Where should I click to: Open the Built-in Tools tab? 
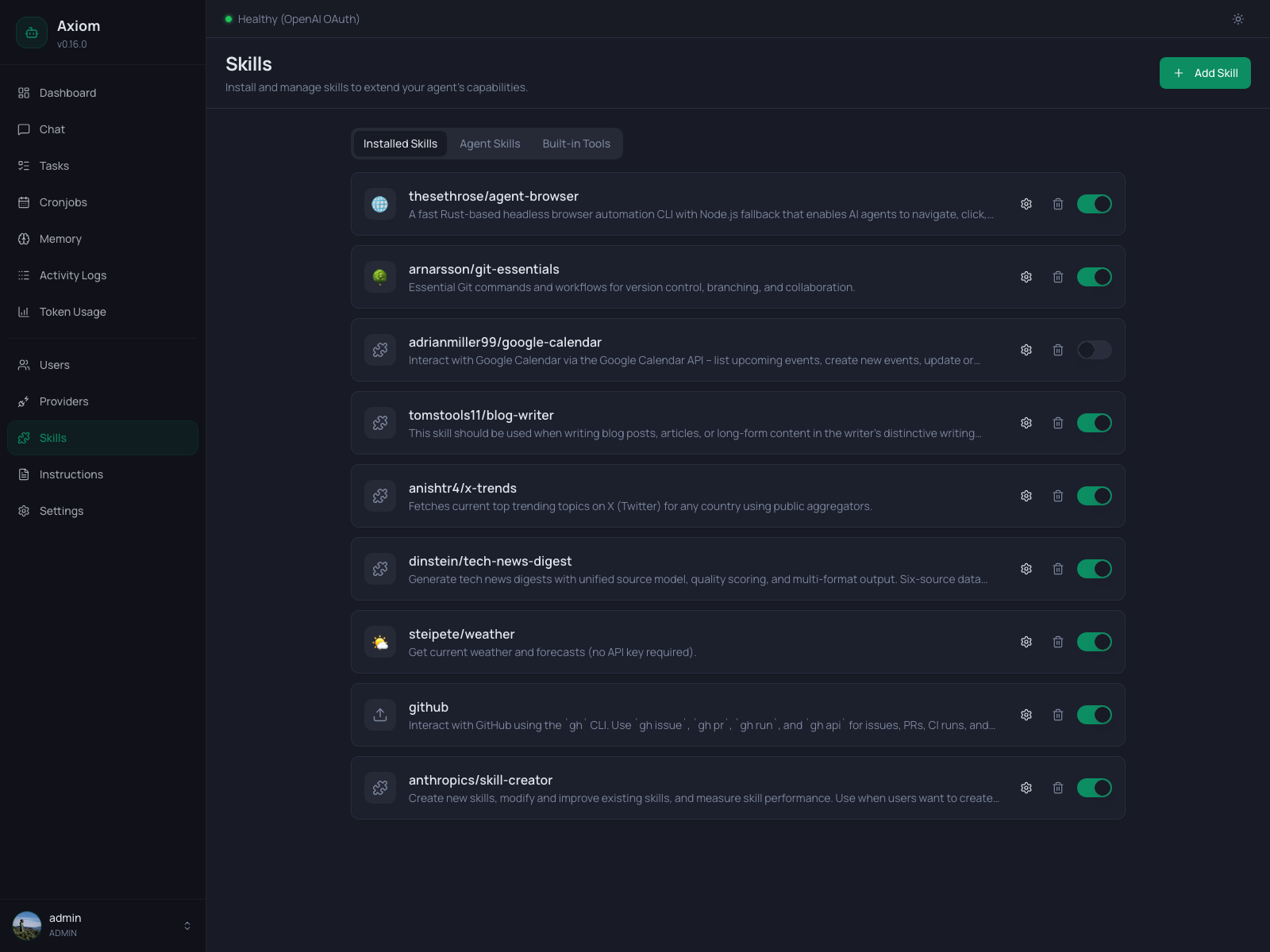pos(576,144)
